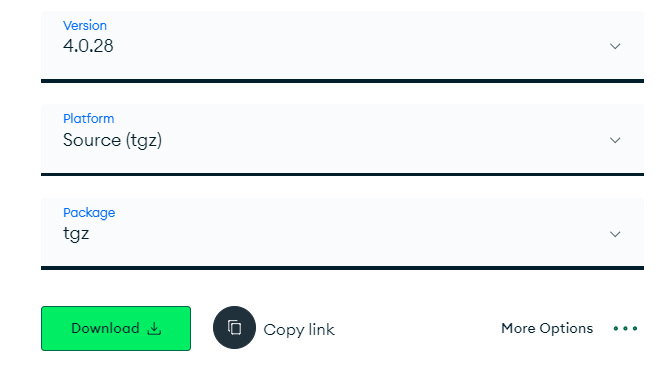This screenshot has width=671, height=376.
Task: Click the download arrow icon inside Download button
Action: tap(154, 329)
